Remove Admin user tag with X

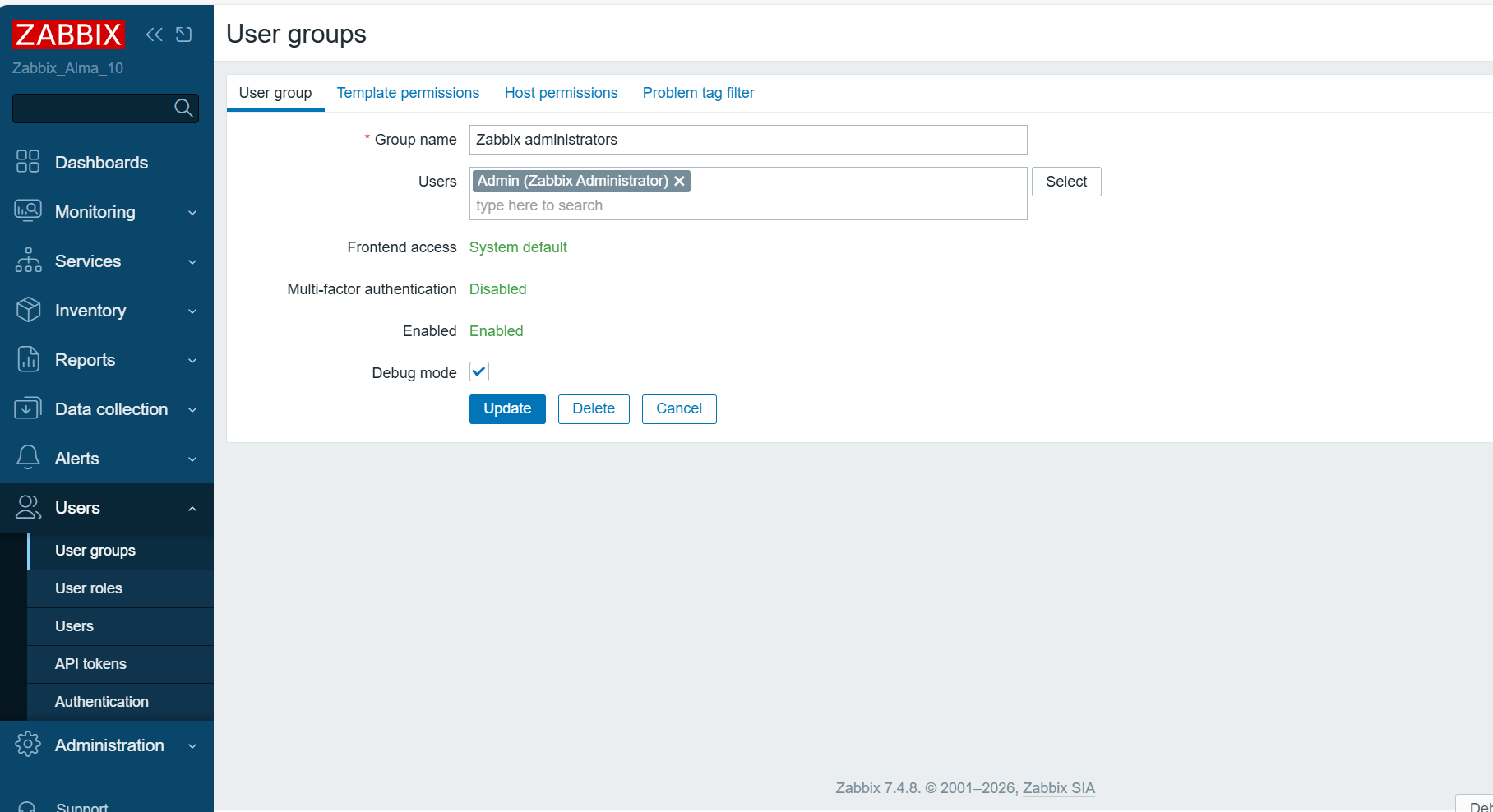point(679,181)
